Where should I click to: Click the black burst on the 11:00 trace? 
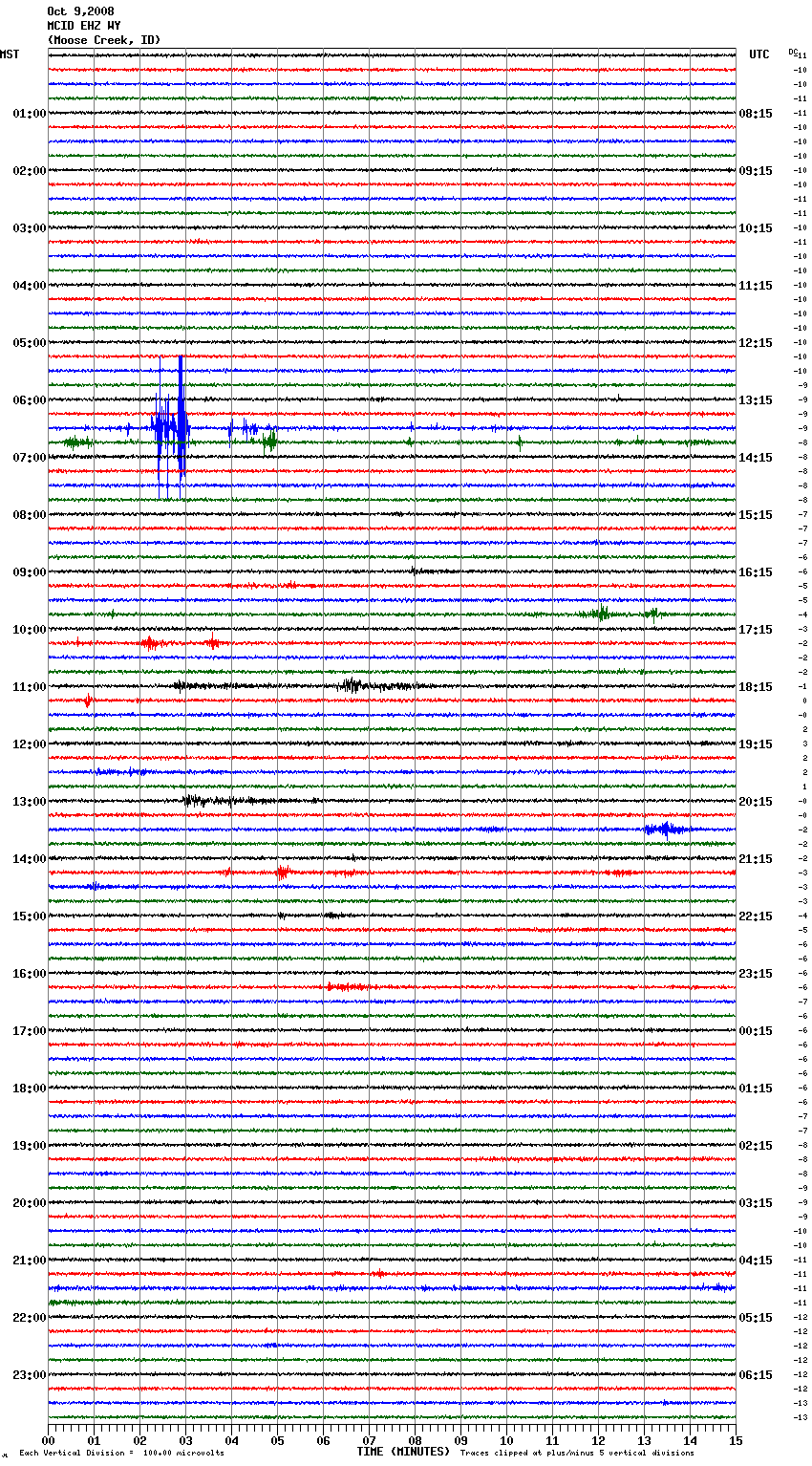[352, 685]
